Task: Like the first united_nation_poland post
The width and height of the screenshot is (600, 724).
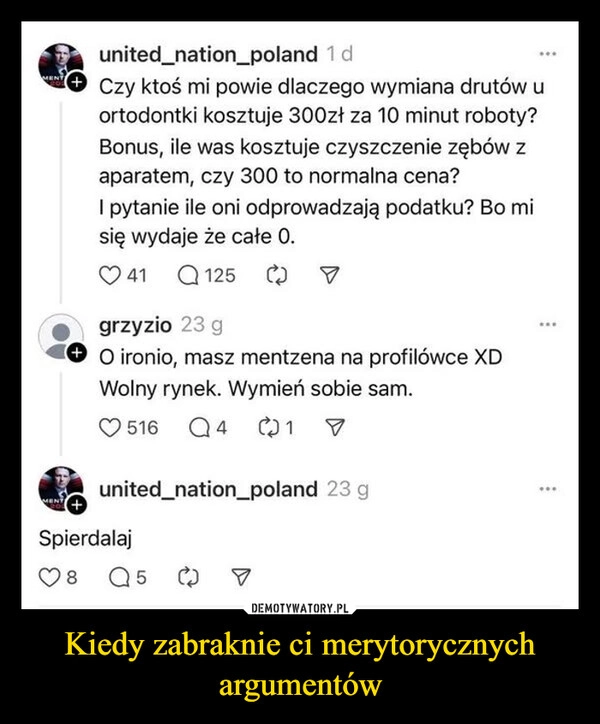Action: click(x=109, y=276)
